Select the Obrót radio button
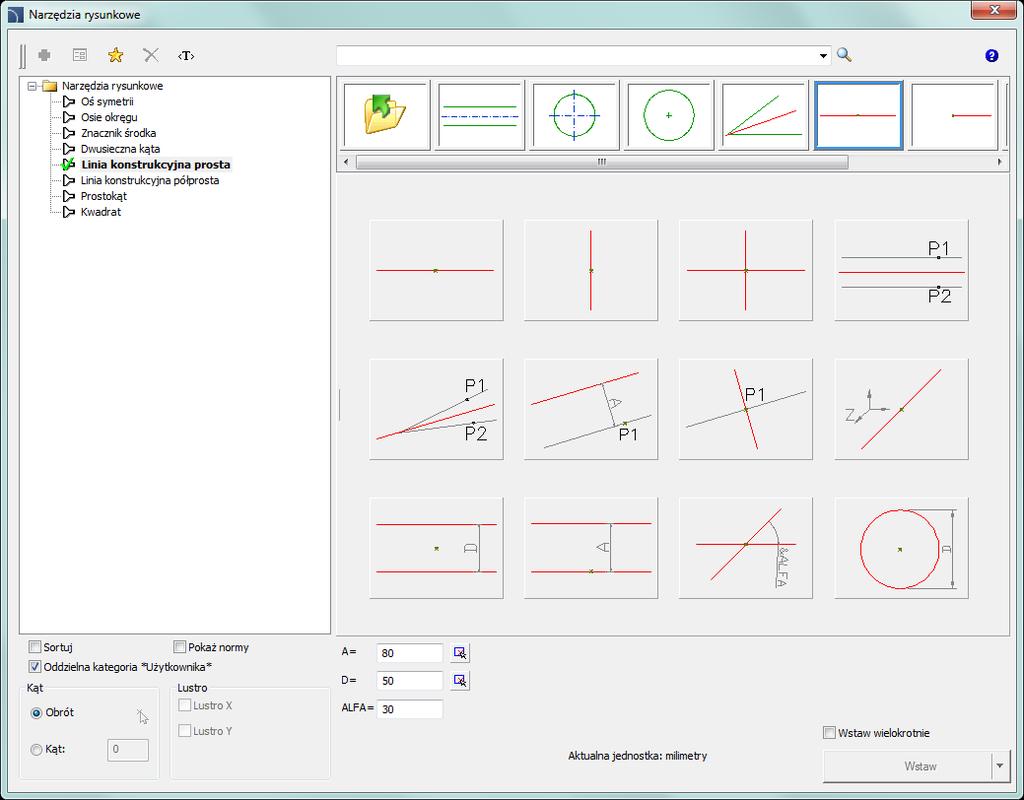1024x800 pixels. 37,713
